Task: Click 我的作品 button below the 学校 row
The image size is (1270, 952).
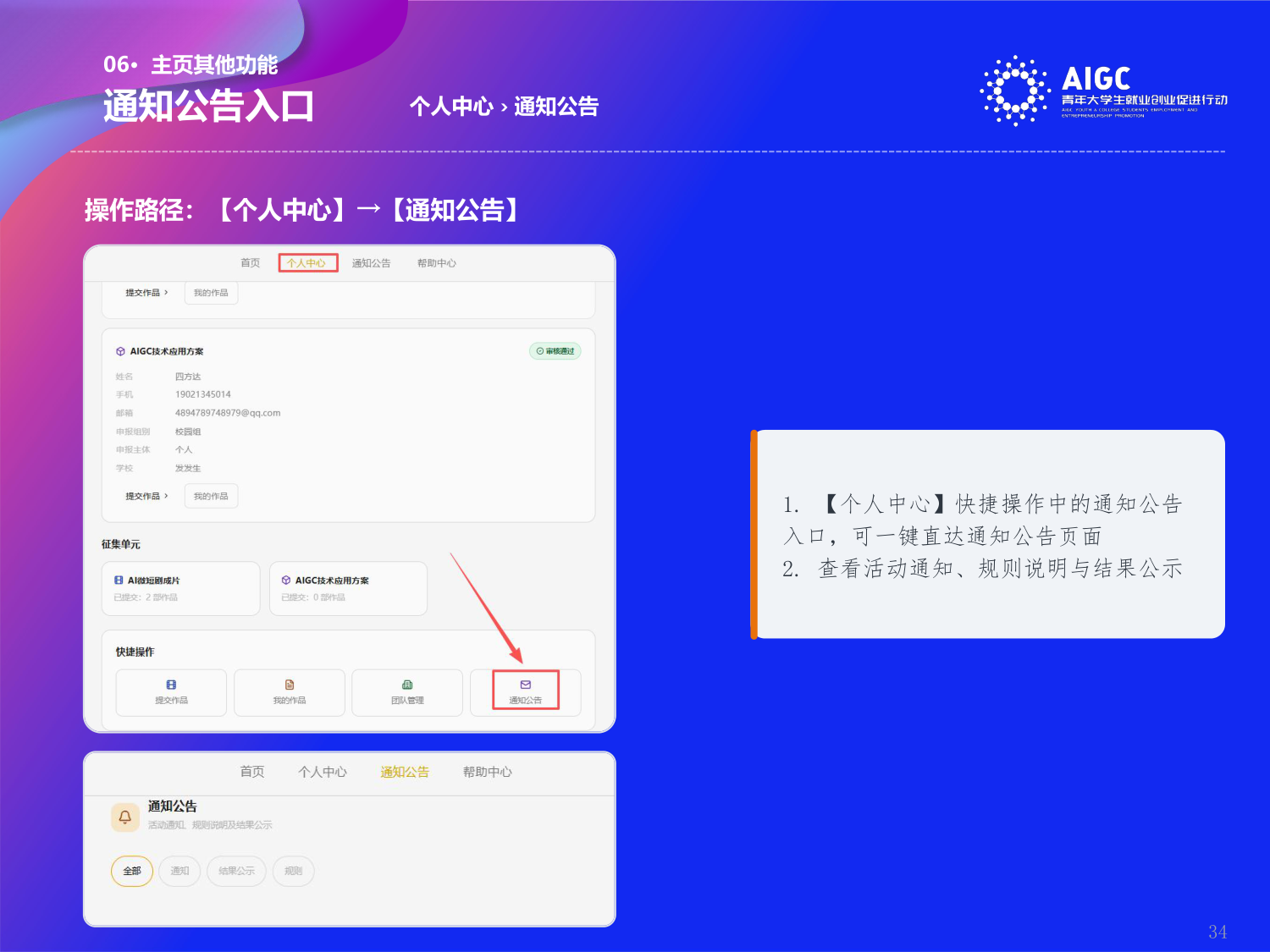Action: (x=211, y=496)
